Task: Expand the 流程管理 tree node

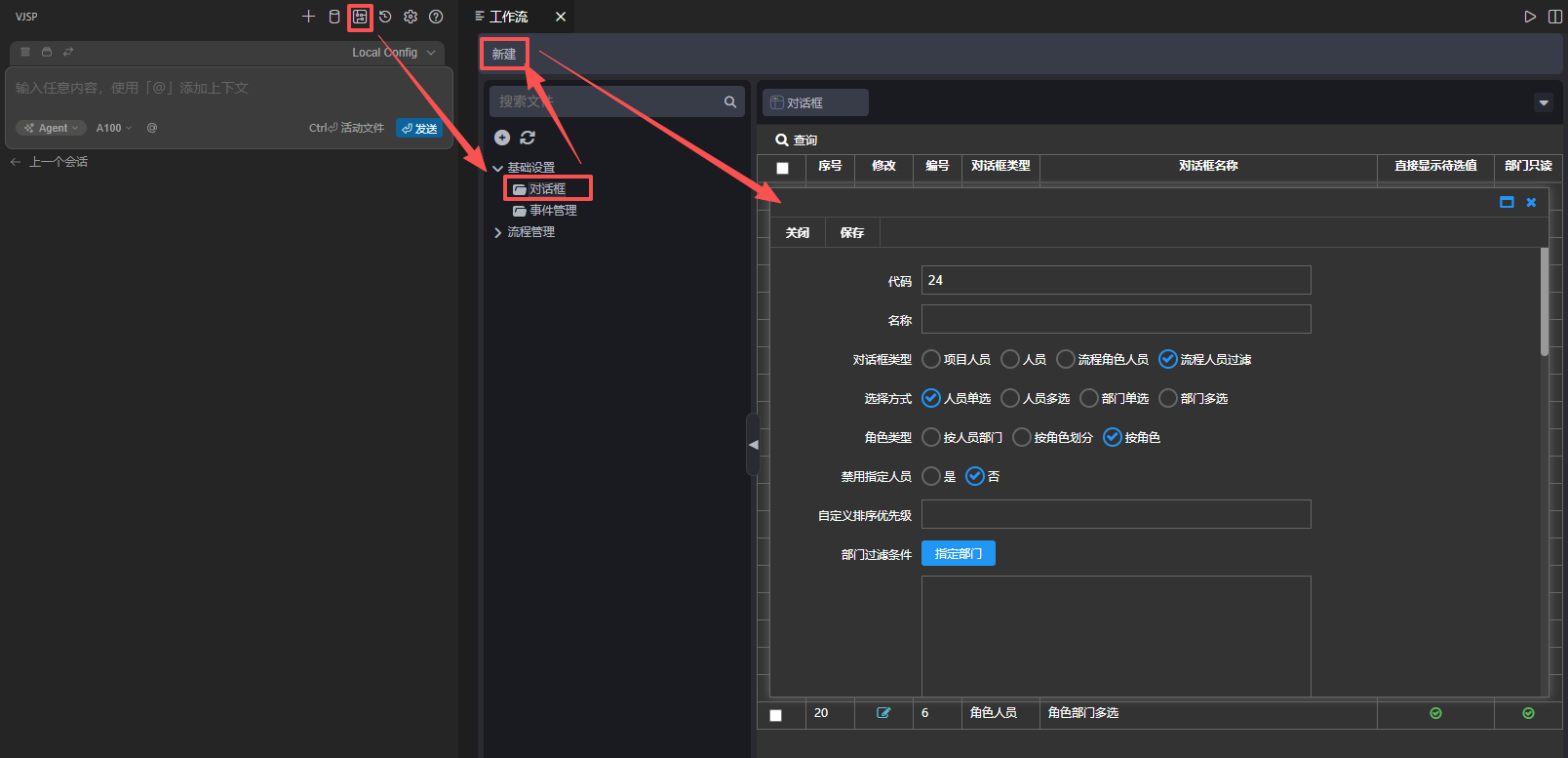Action: point(498,232)
